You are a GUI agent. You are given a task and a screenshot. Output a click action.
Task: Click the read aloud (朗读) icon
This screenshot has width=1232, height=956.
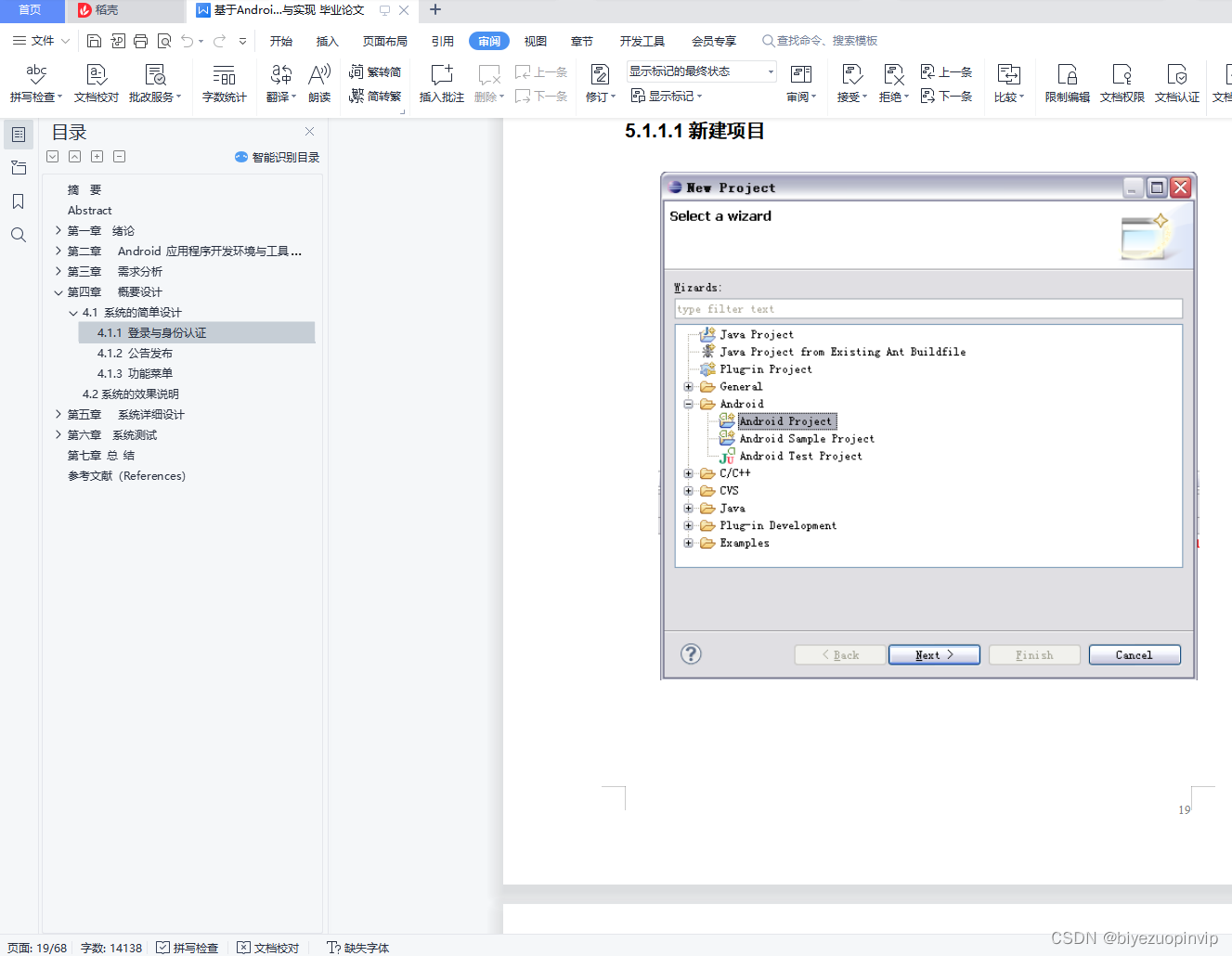coord(319,83)
